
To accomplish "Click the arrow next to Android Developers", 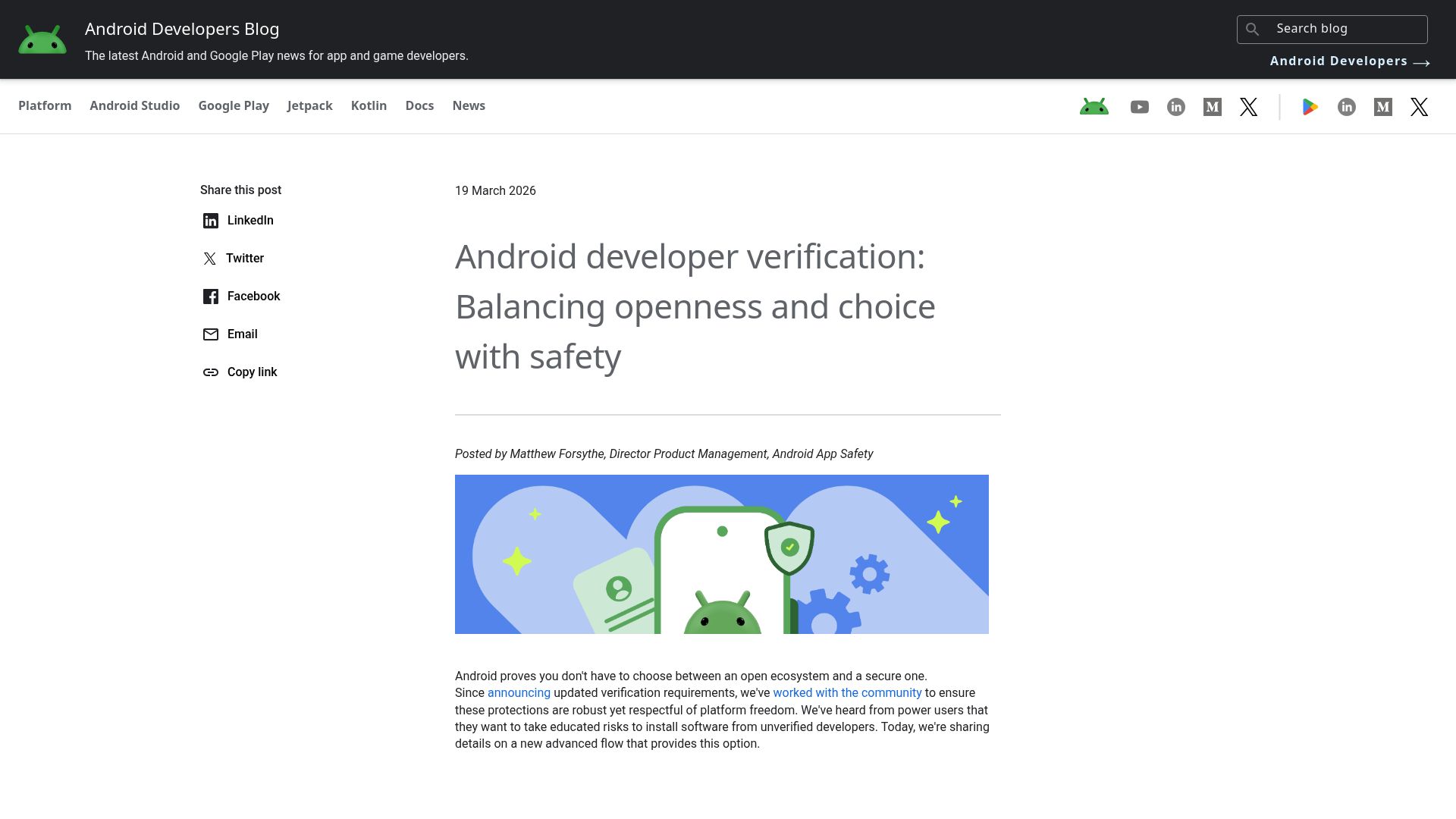I will tap(1422, 63).
